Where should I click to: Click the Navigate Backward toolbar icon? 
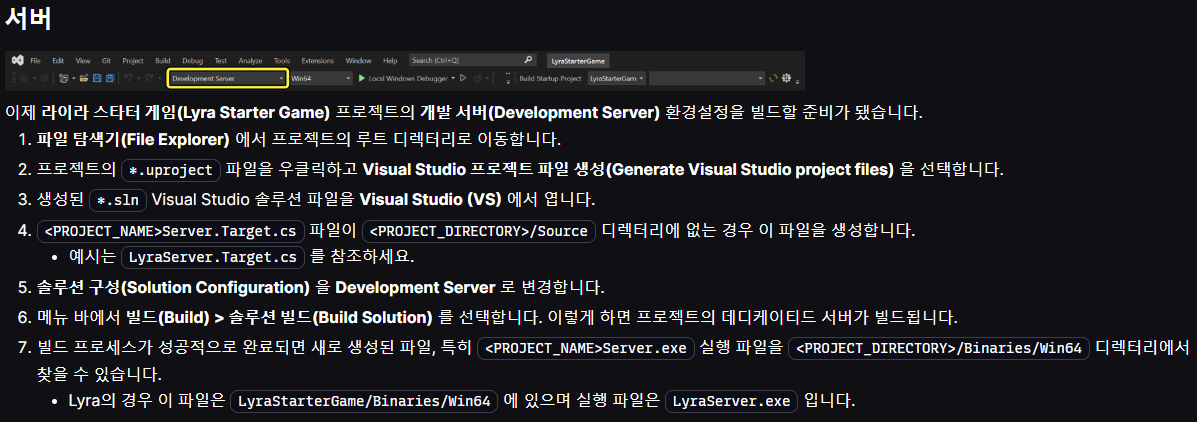tap(24, 78)
